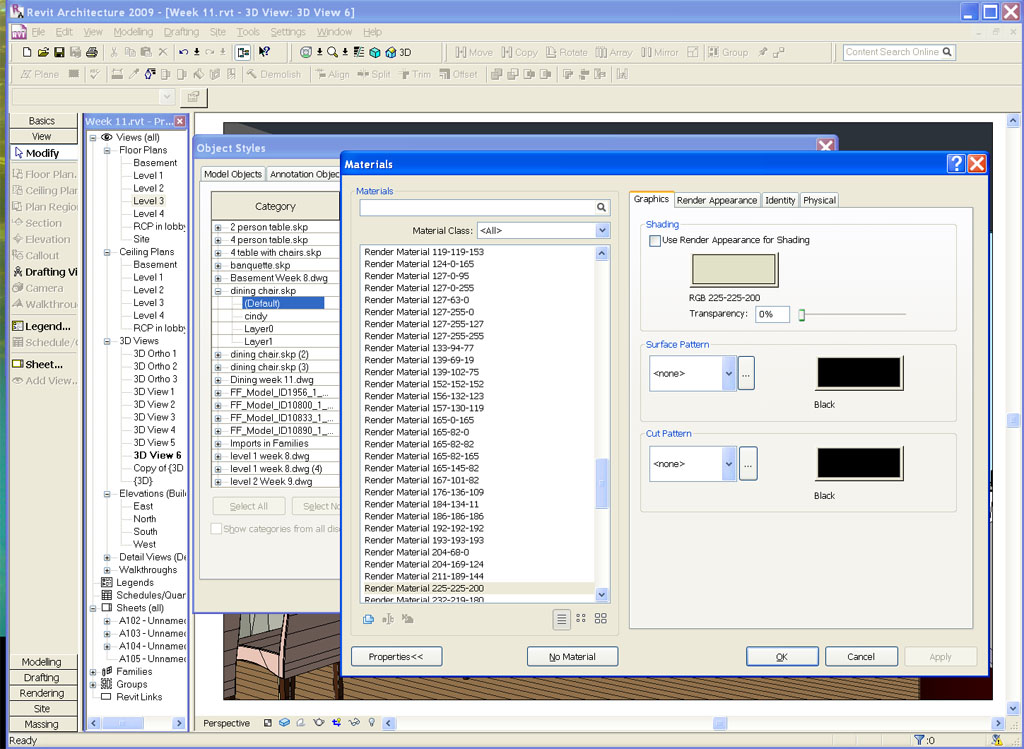The image size is (1024, 749).
Task: Open the Surface Pattern dropdown
Action: tap(728, 373)
